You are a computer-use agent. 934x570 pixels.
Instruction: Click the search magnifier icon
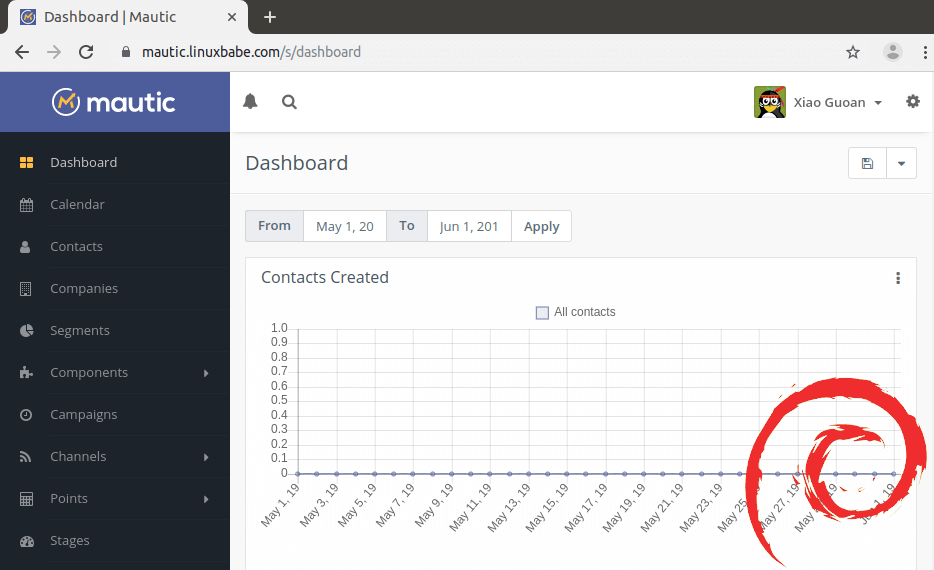click(x=289, y=101)
